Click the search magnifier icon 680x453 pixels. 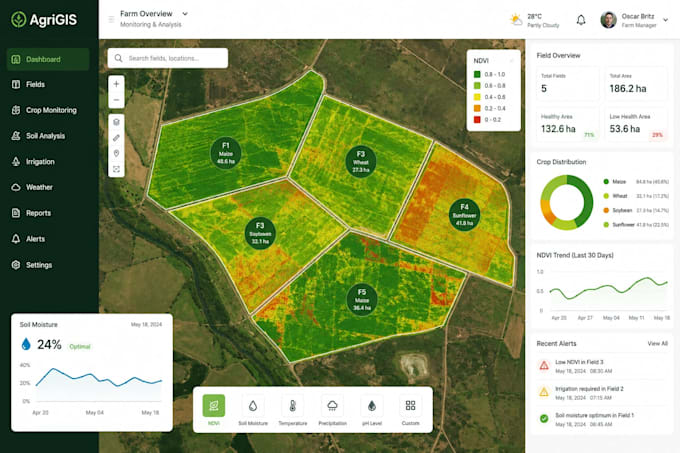[118, 58]
